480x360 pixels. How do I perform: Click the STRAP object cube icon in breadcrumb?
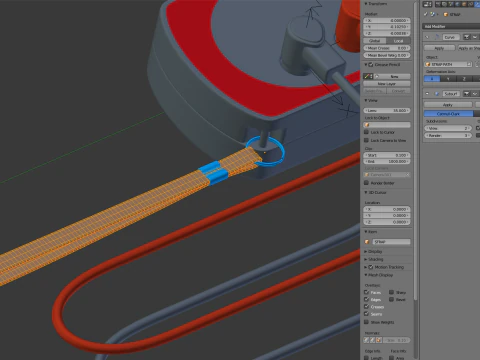[x=446, y=14]
